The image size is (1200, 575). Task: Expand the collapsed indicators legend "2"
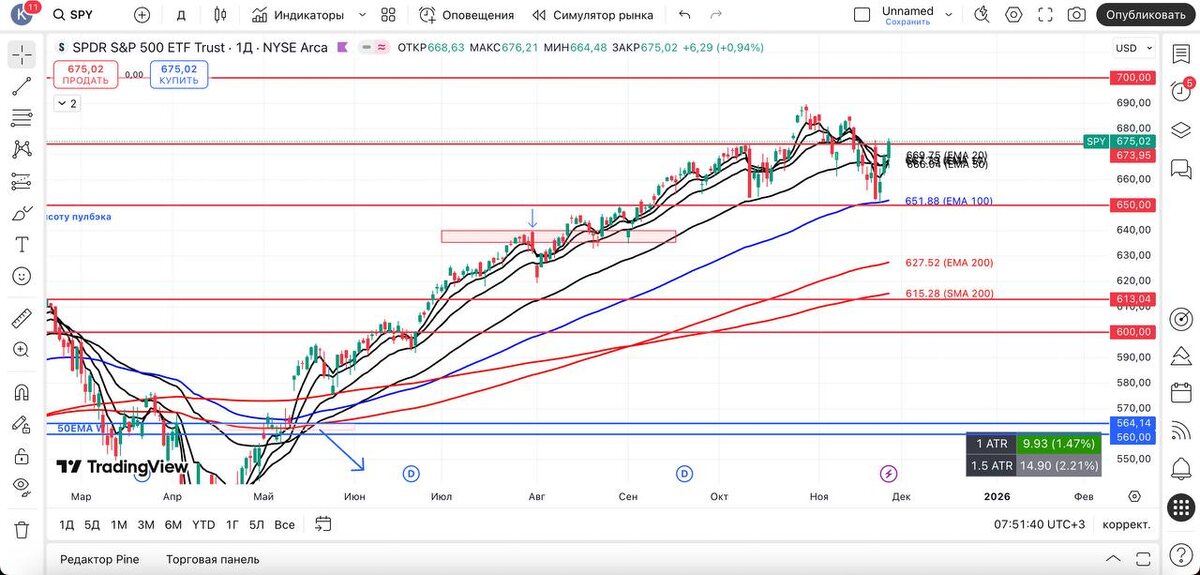[66, 103]
